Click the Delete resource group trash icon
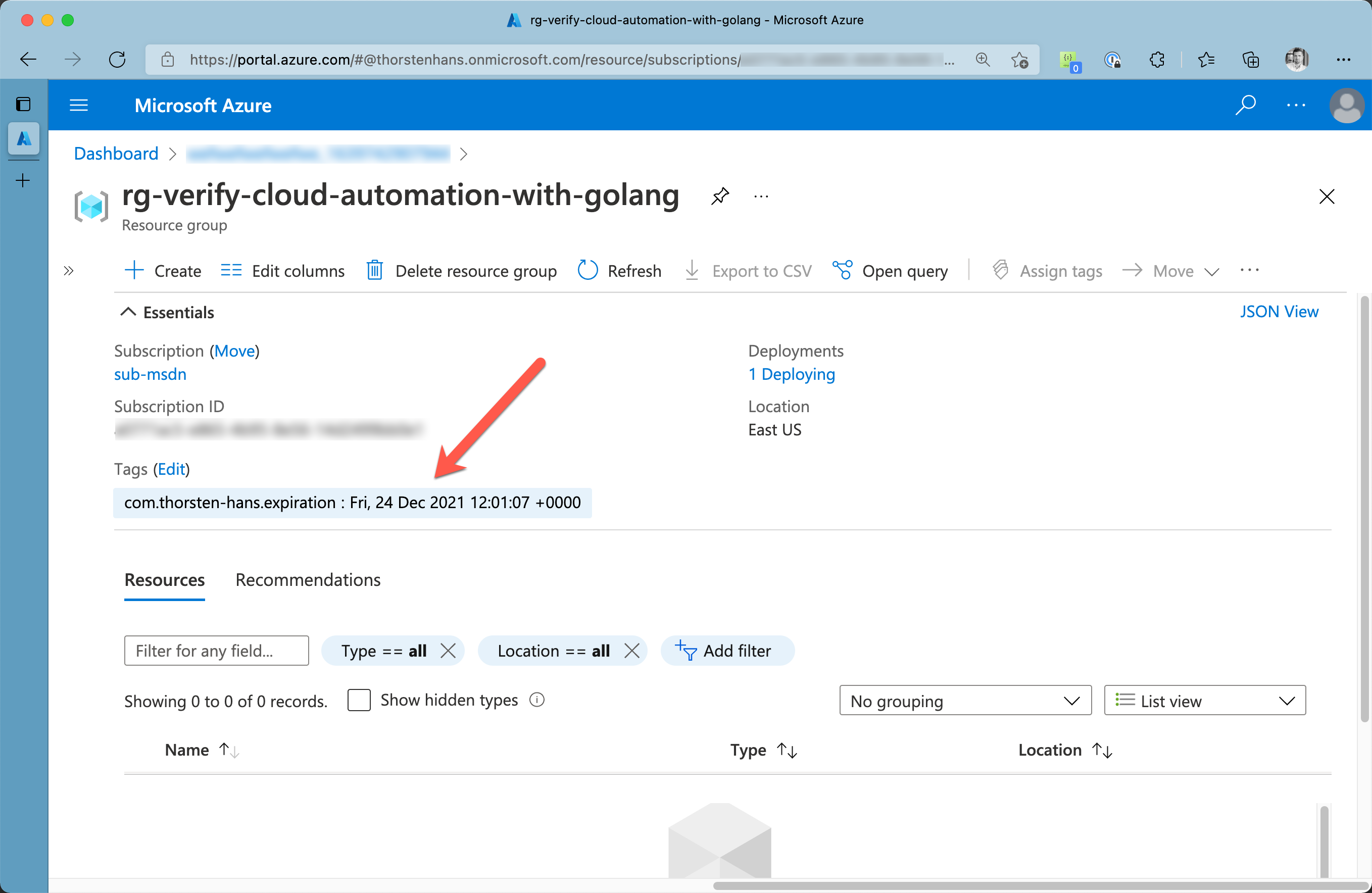Viewport: 1372px width, 893px height. (375, 270)
